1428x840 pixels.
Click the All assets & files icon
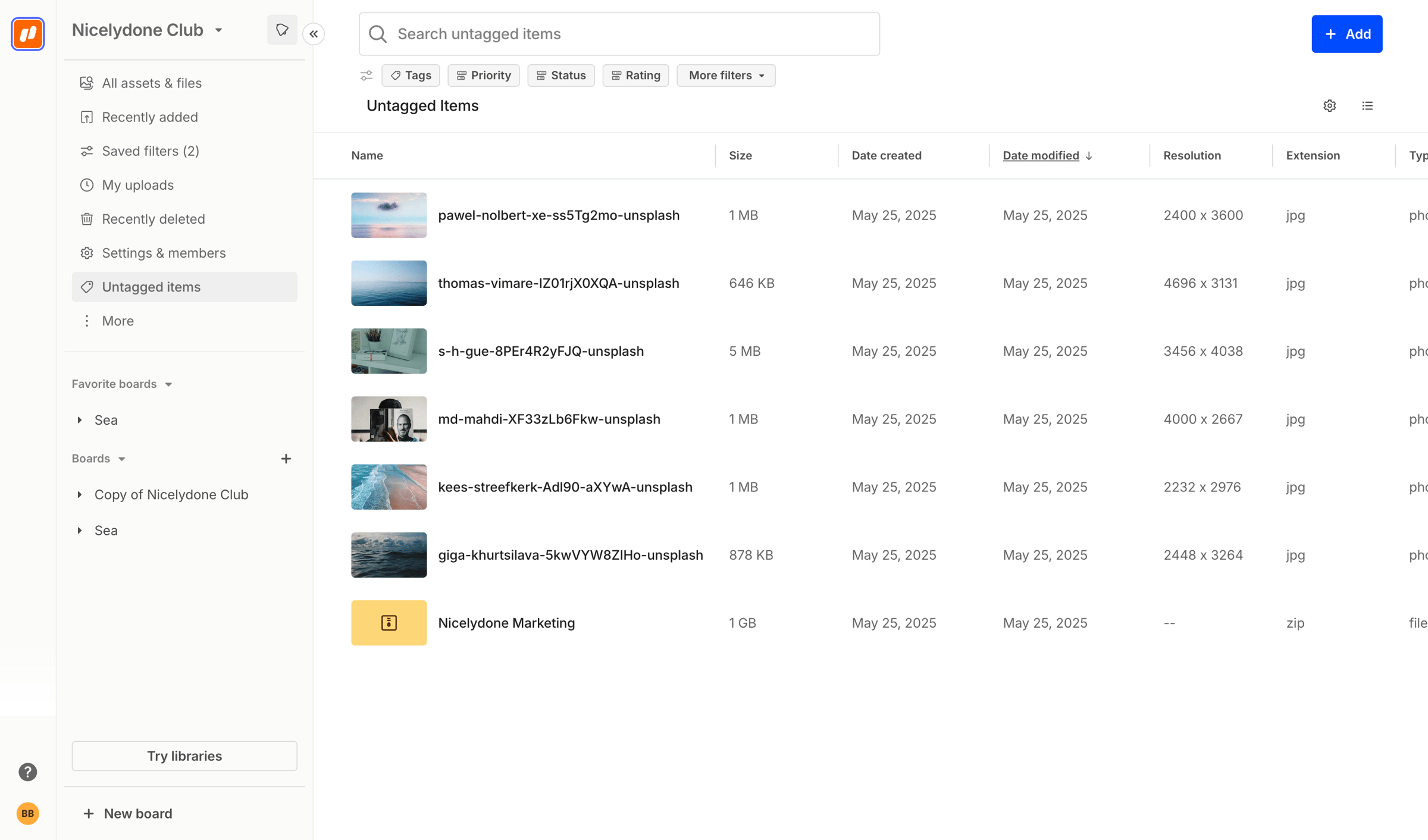click(87, 83)
